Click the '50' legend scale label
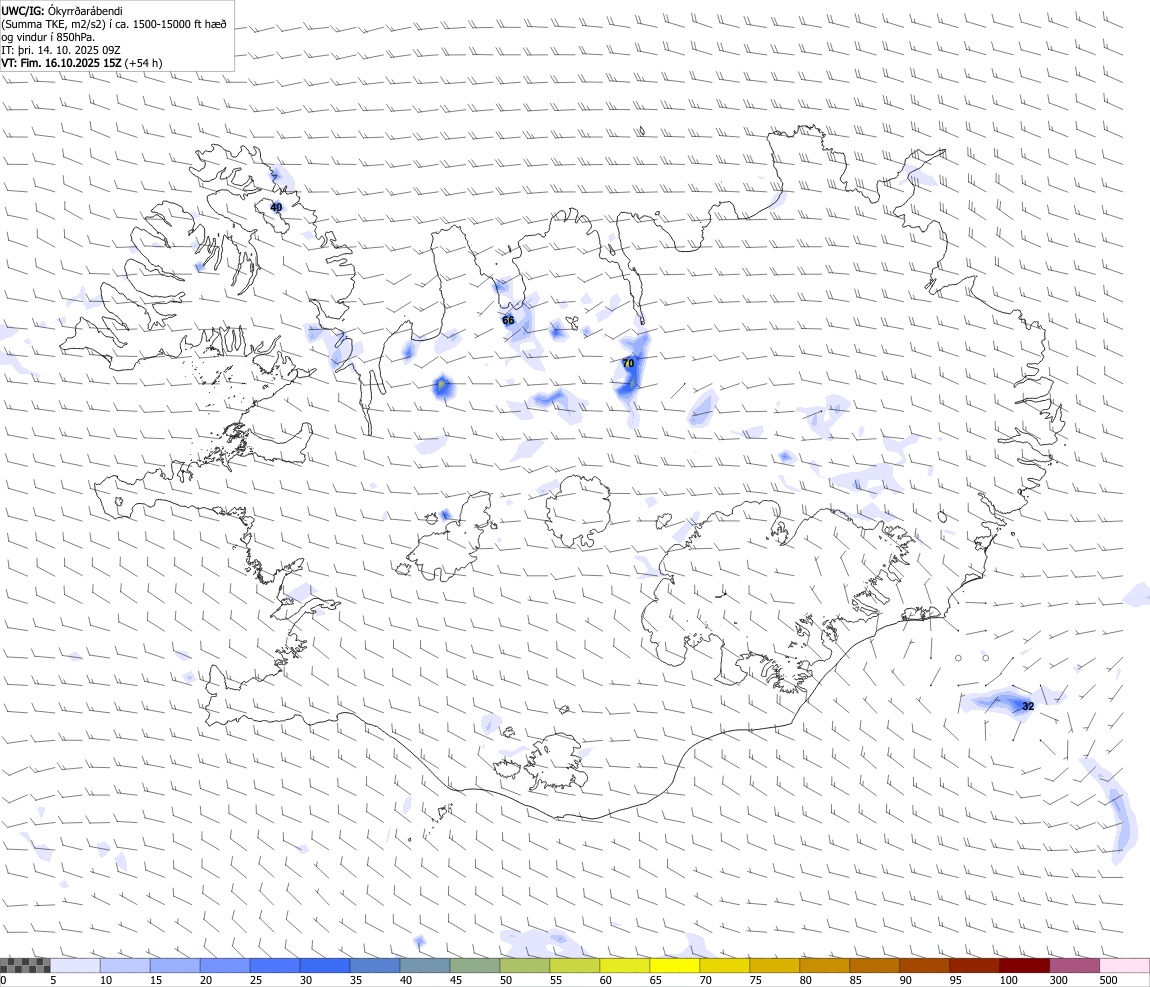 (x=506, y=980)
